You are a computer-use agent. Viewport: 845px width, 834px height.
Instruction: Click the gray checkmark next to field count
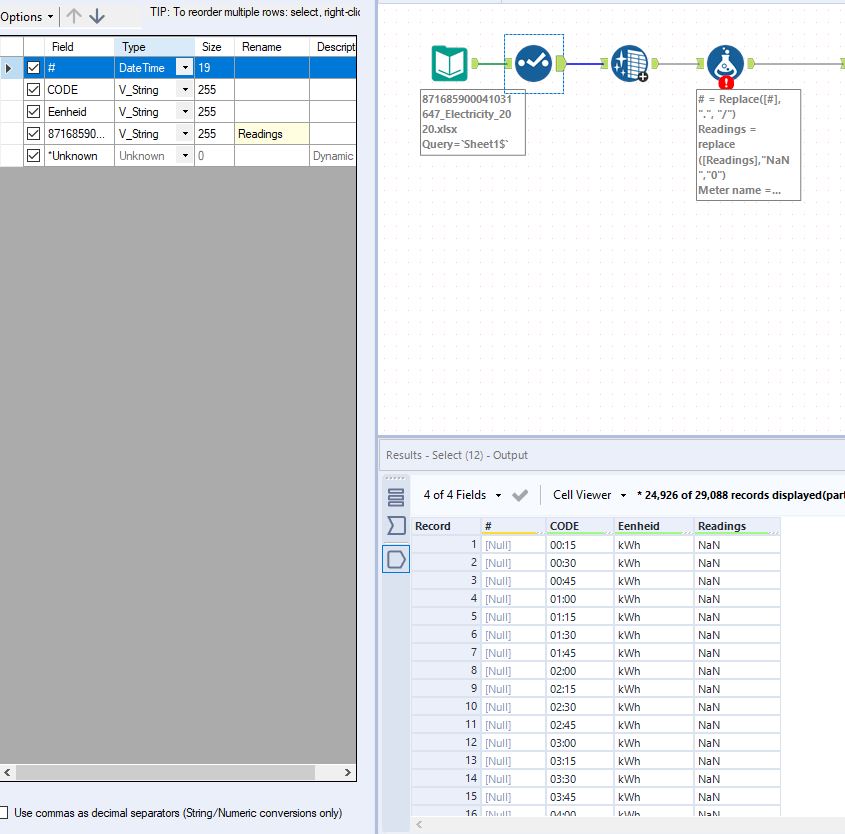pos(520,494)
